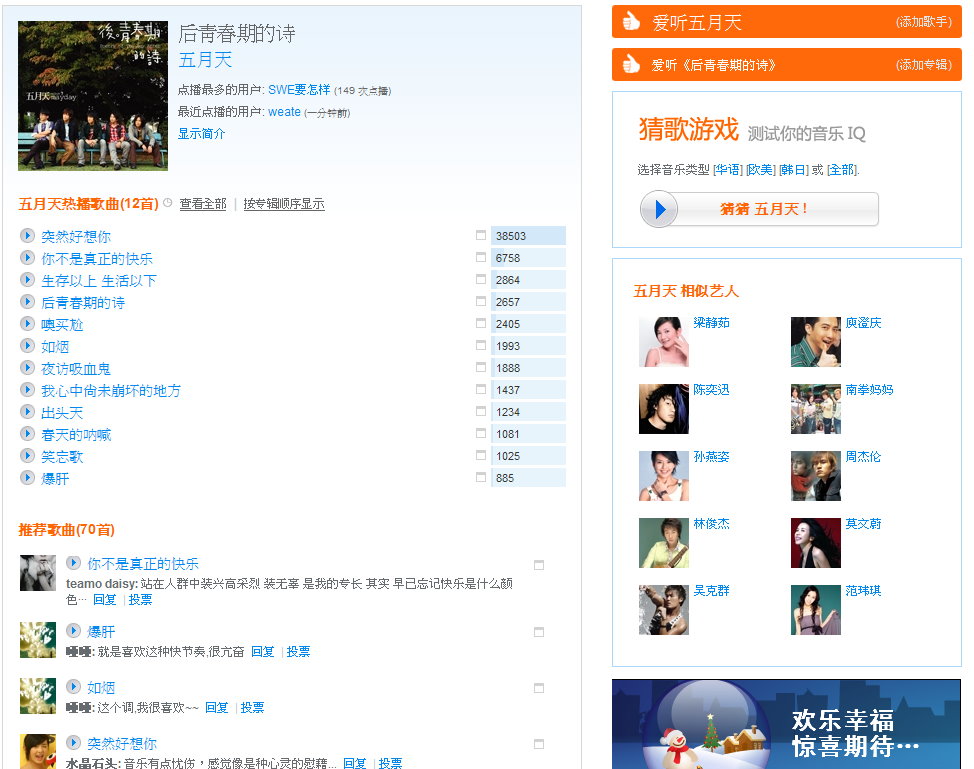Tick the box for song with 2657 plays
The width and height of the screenshot is (974, 769).
[481, 301]
